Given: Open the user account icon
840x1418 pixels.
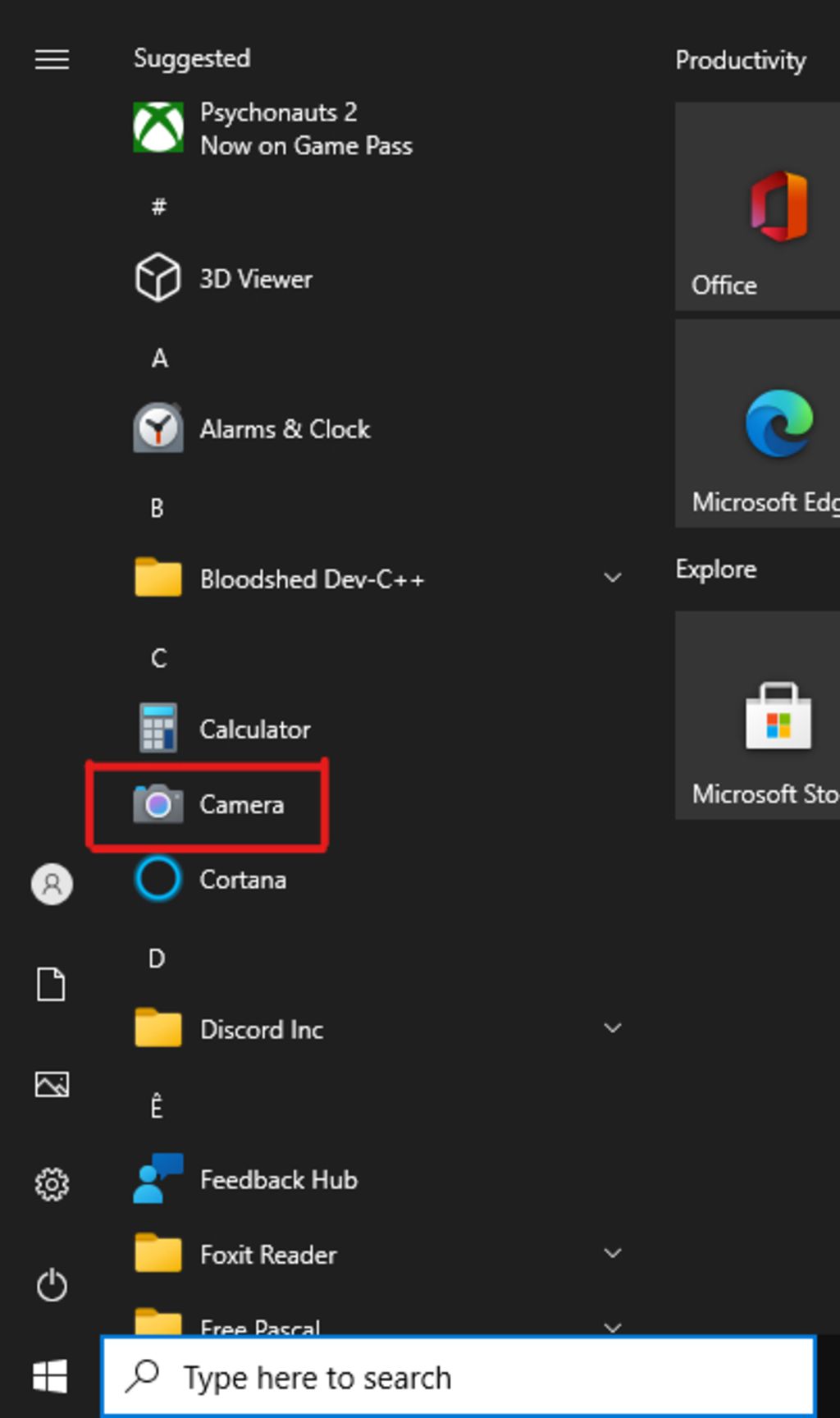Looking at the screenshot, I should (x=52, y=884).
